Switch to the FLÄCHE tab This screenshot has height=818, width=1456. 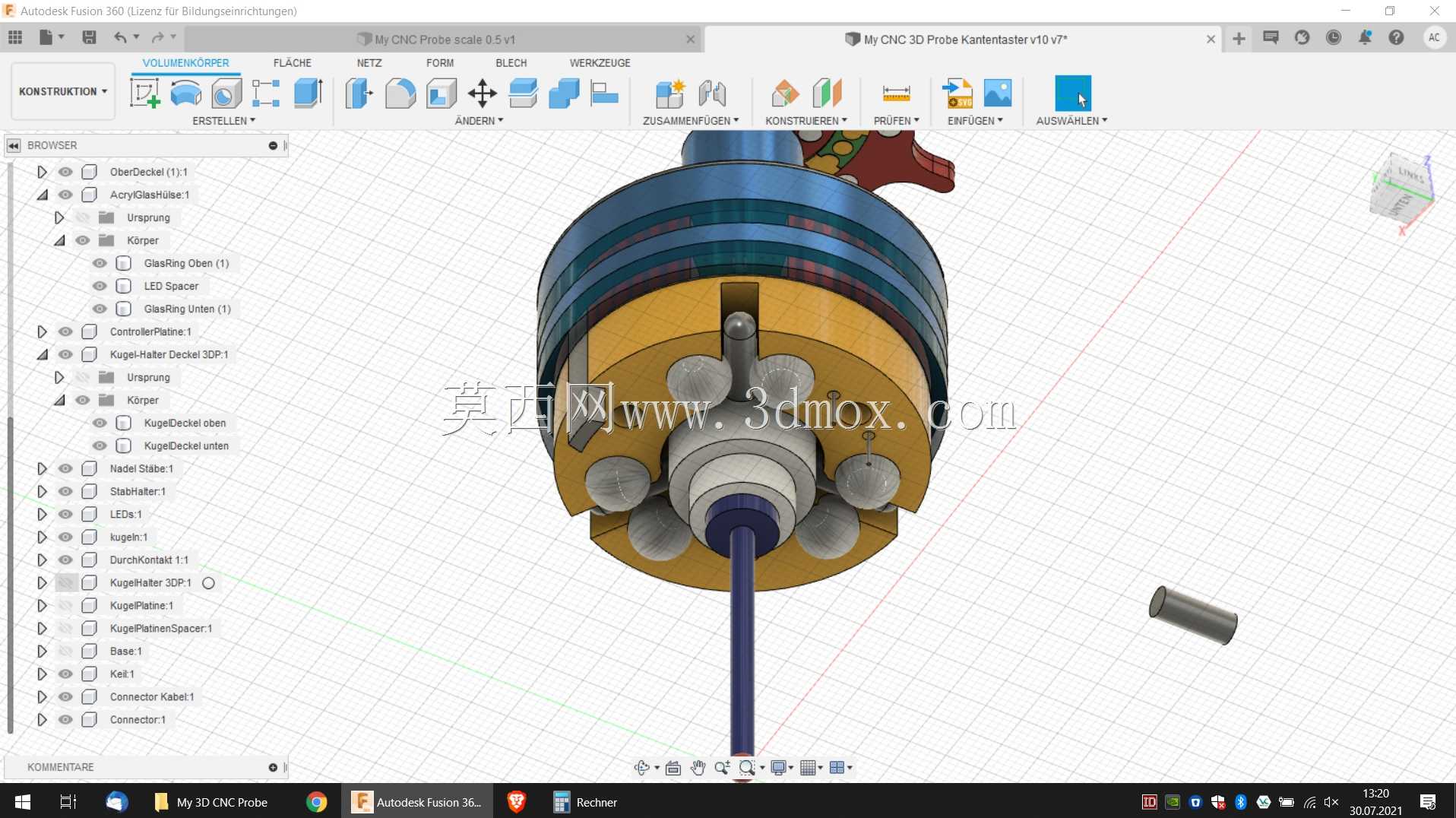(x=293, y=63)
